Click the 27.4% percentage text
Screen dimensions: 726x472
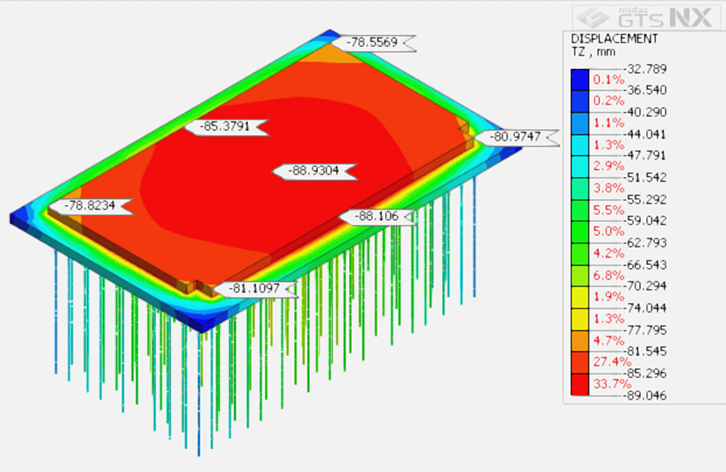coord(612,362)
